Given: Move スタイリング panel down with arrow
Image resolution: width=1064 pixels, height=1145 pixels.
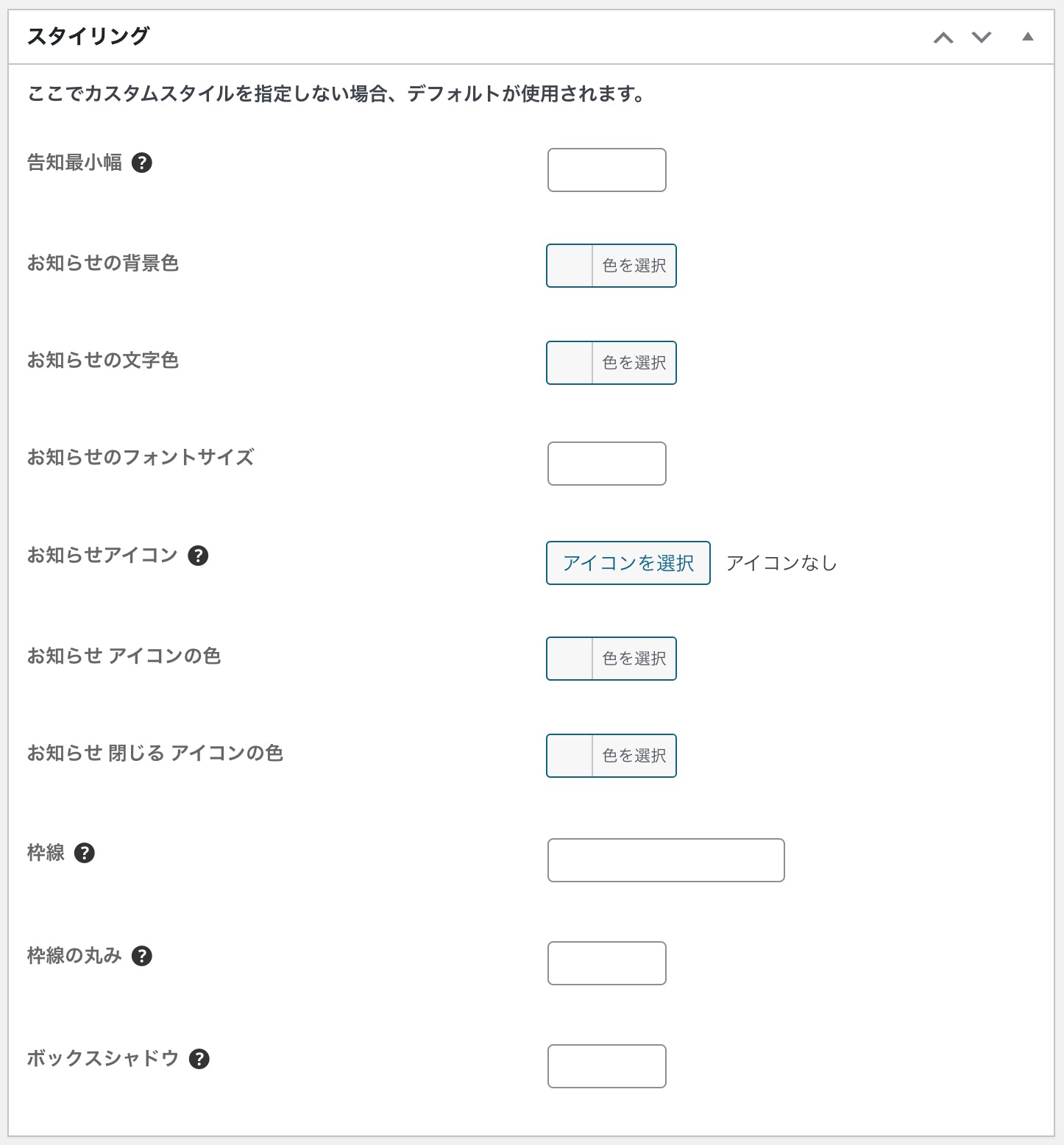Looking at the screenshot, I should point(982,38).
